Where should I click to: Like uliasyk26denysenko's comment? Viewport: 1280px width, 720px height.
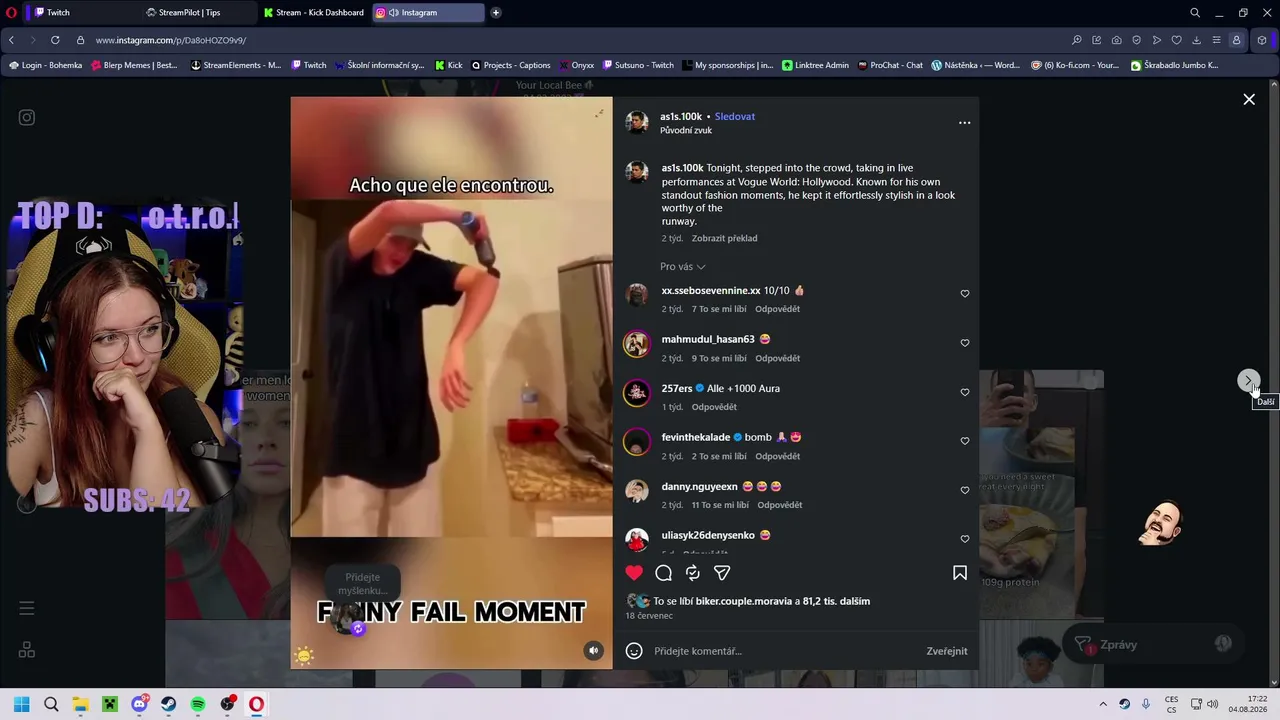pos(965,539)
